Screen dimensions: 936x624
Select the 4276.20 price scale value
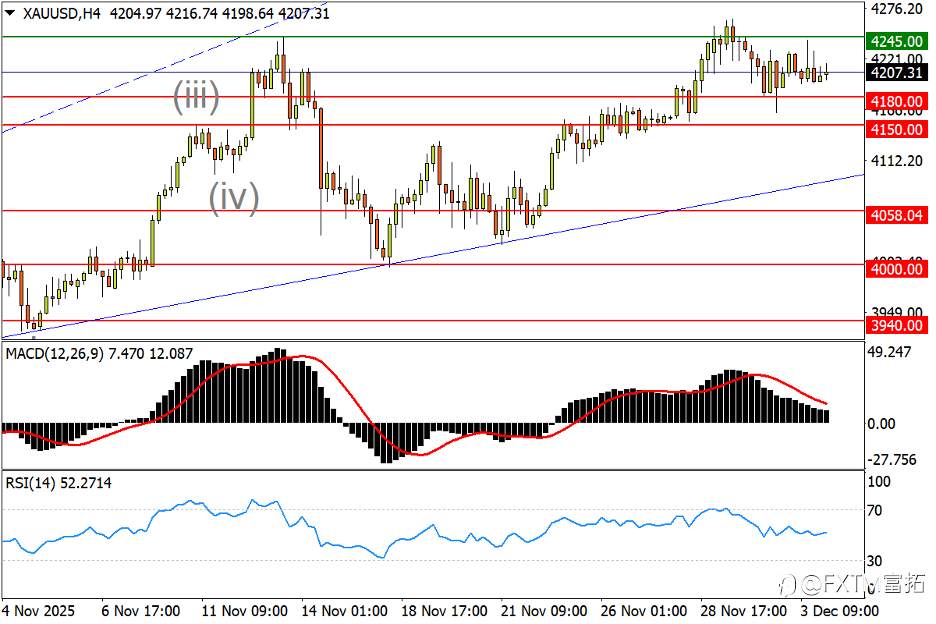[x=897, y=9]
